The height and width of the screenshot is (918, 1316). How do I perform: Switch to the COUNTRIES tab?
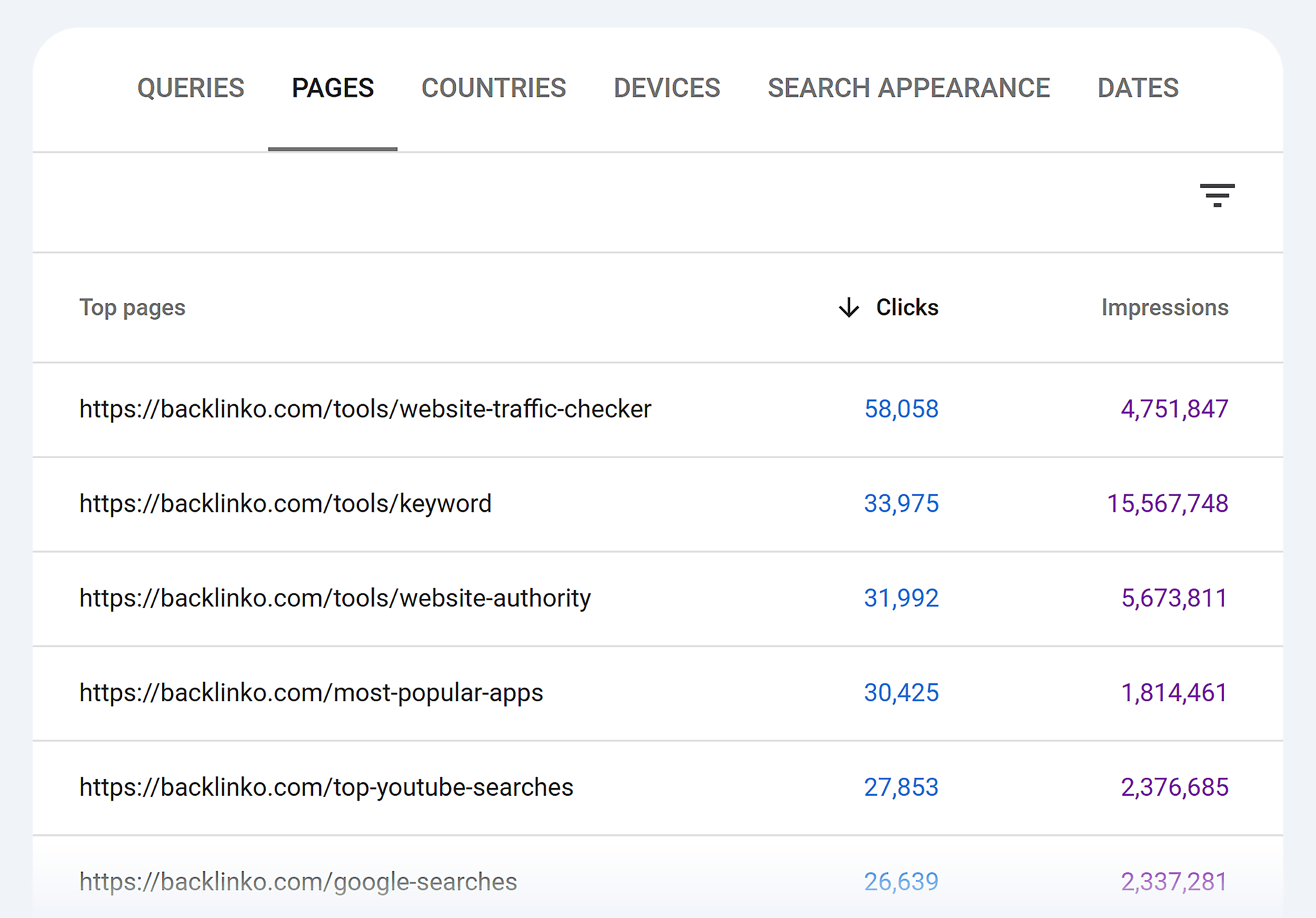coord(494,88)
